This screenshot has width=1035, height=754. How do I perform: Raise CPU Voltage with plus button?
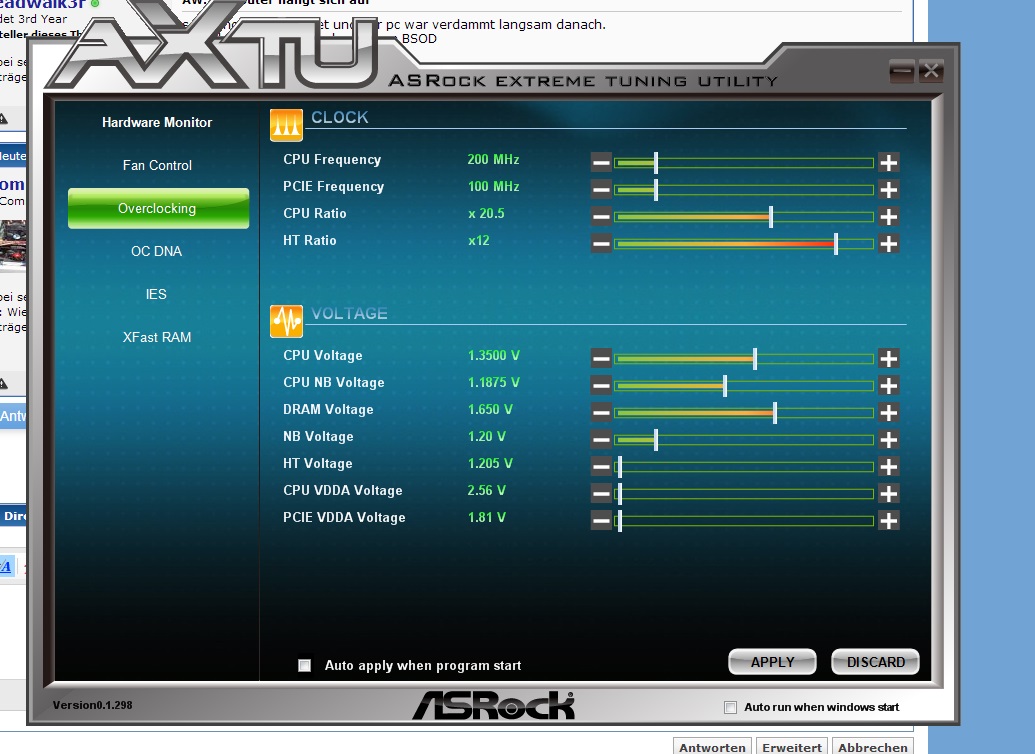point(888,359)
